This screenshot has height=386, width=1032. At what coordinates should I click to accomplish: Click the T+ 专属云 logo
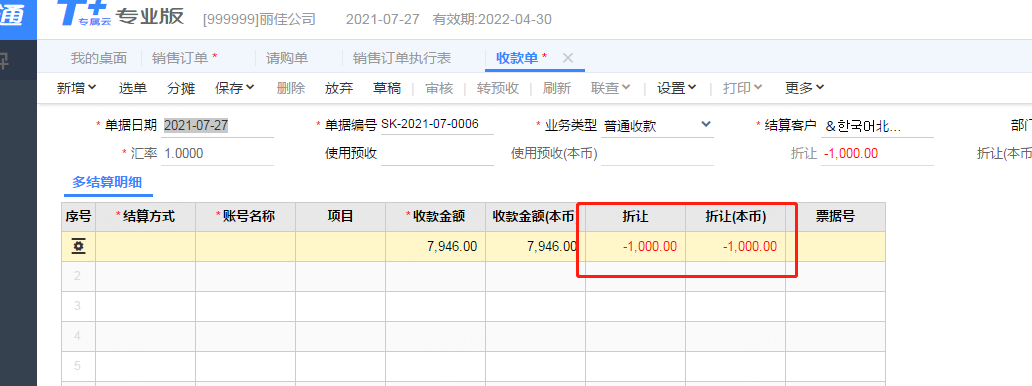(x=84, y=13)
